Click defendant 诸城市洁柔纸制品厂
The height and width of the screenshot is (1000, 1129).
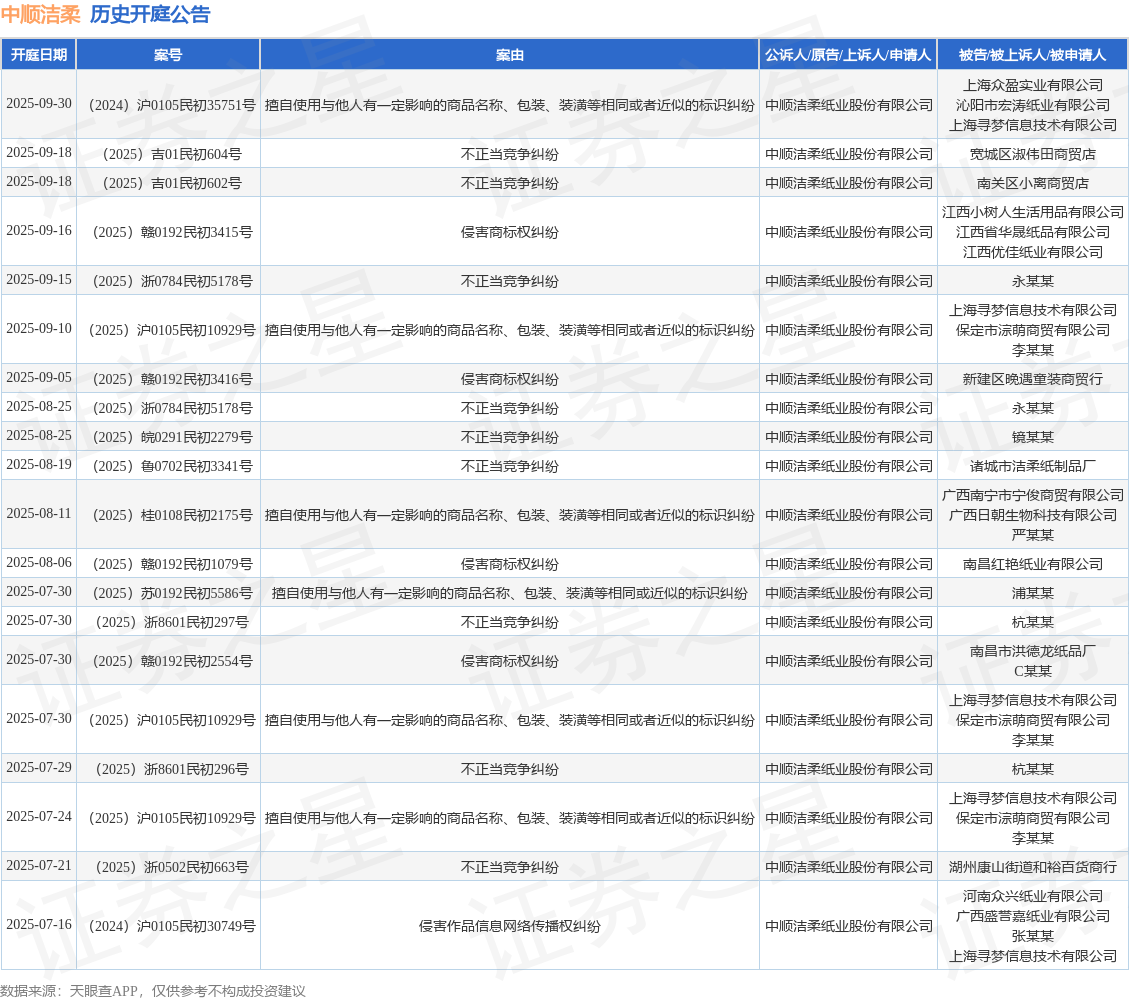[x=1033, y=466]
